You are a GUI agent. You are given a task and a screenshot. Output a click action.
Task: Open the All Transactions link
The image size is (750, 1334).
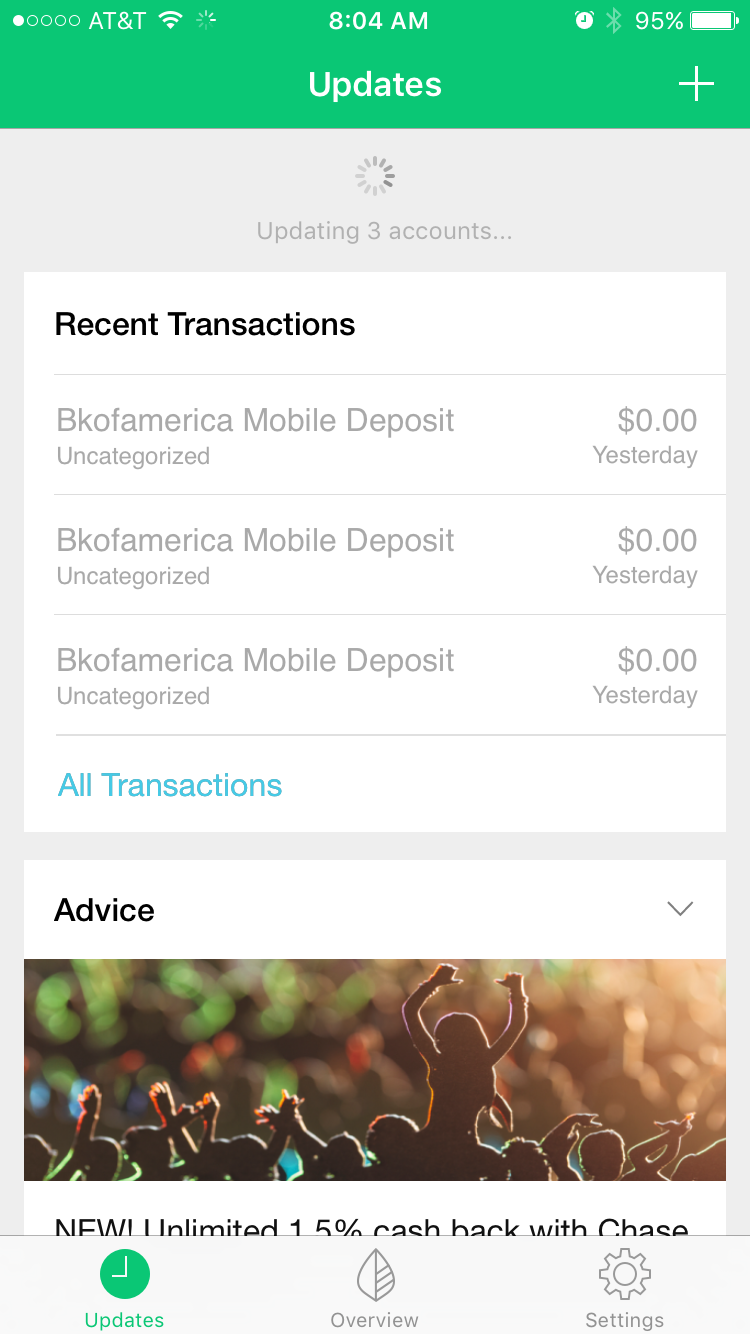[x=170, y=785]
